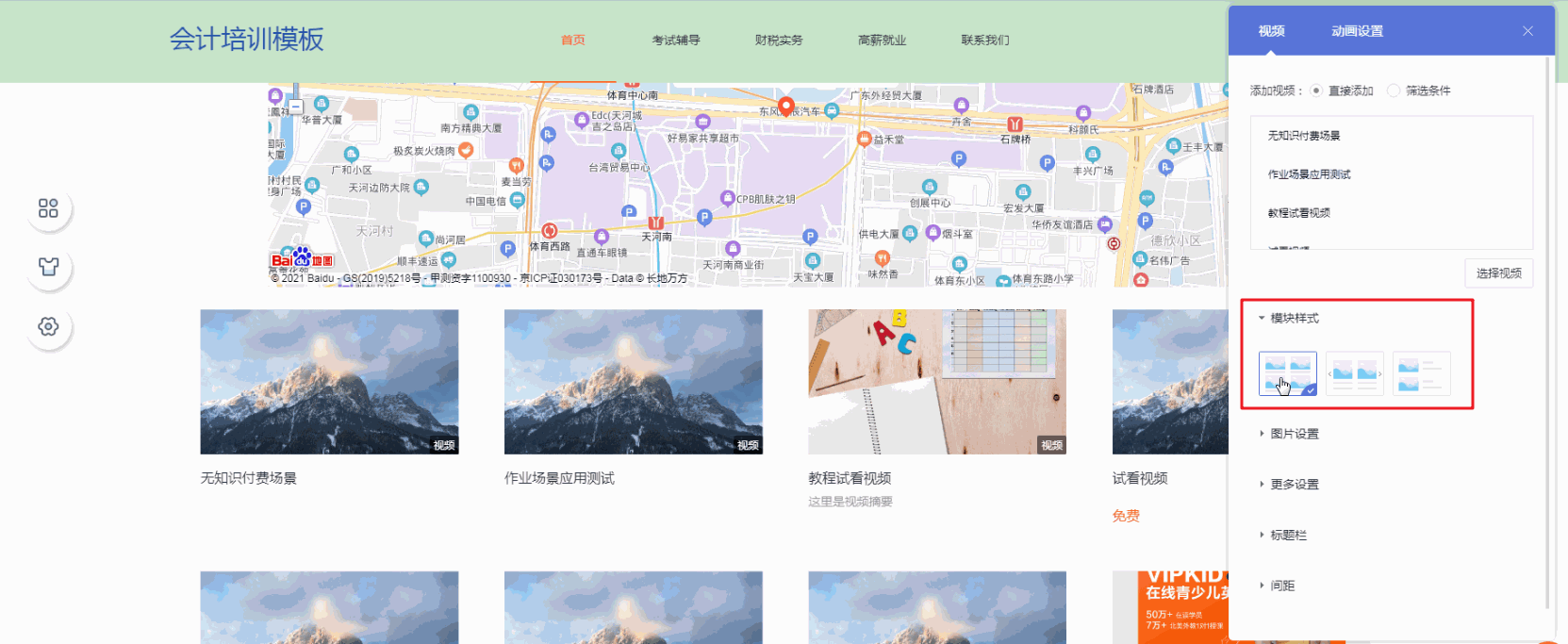Click the 这里是视频摘要 summary text

coord(850,502)
